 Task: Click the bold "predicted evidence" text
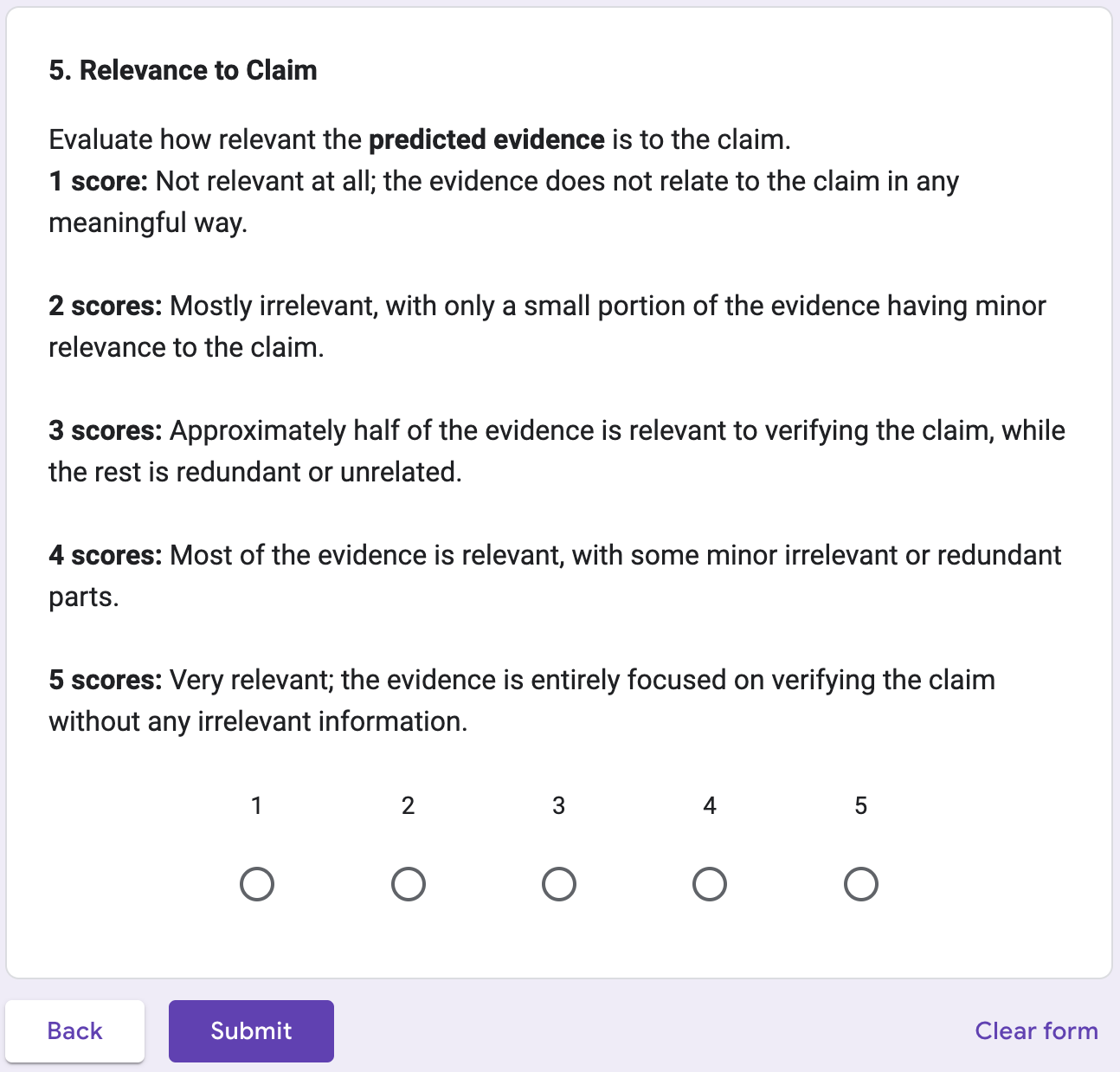pyautogui.click(x=486, y=139)
